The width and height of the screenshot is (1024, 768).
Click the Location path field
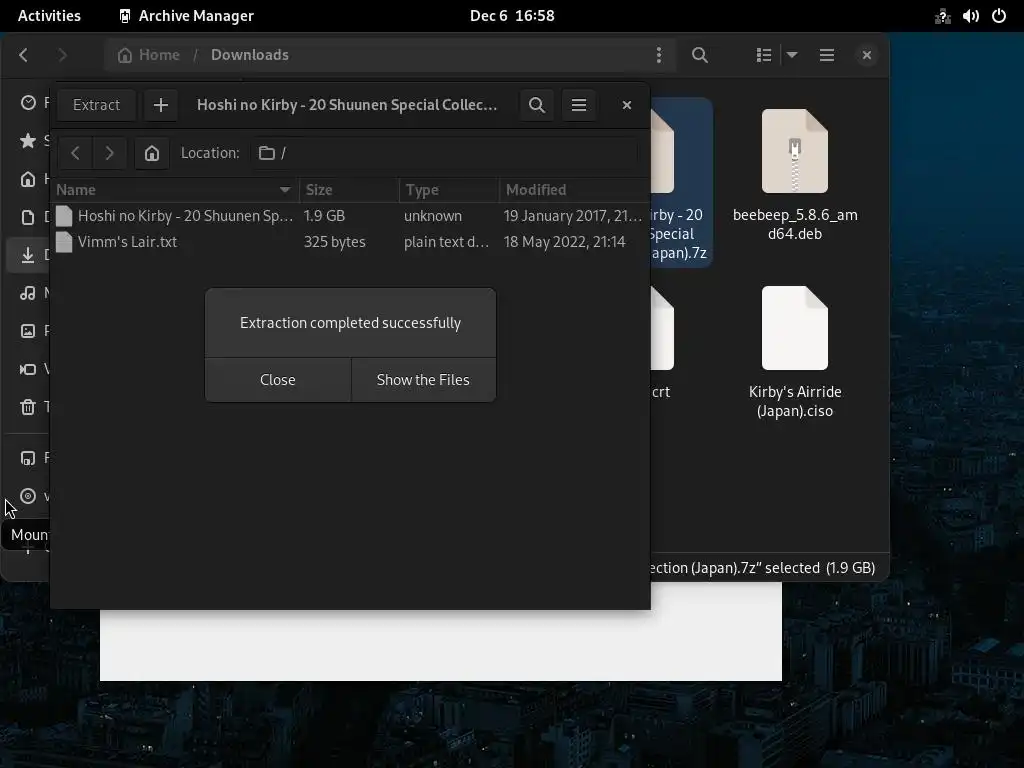[x=444, y=153]
